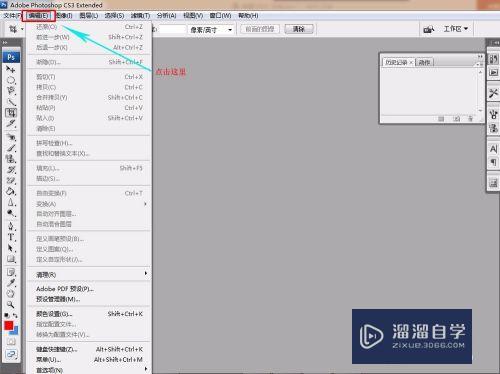Reset default foreground and background colors

6,315
